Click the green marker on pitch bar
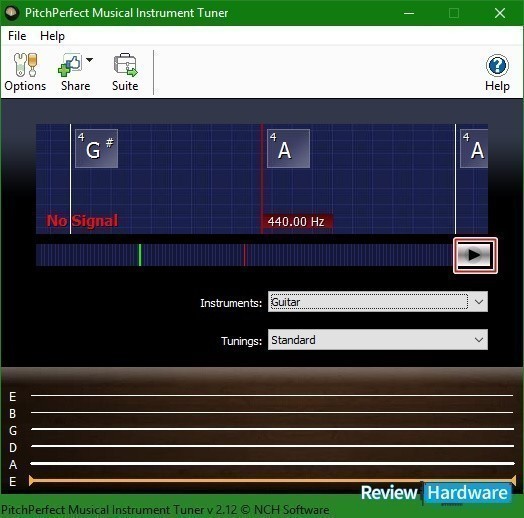Viewport: 524px width, 518px height. tap(140, 255)
